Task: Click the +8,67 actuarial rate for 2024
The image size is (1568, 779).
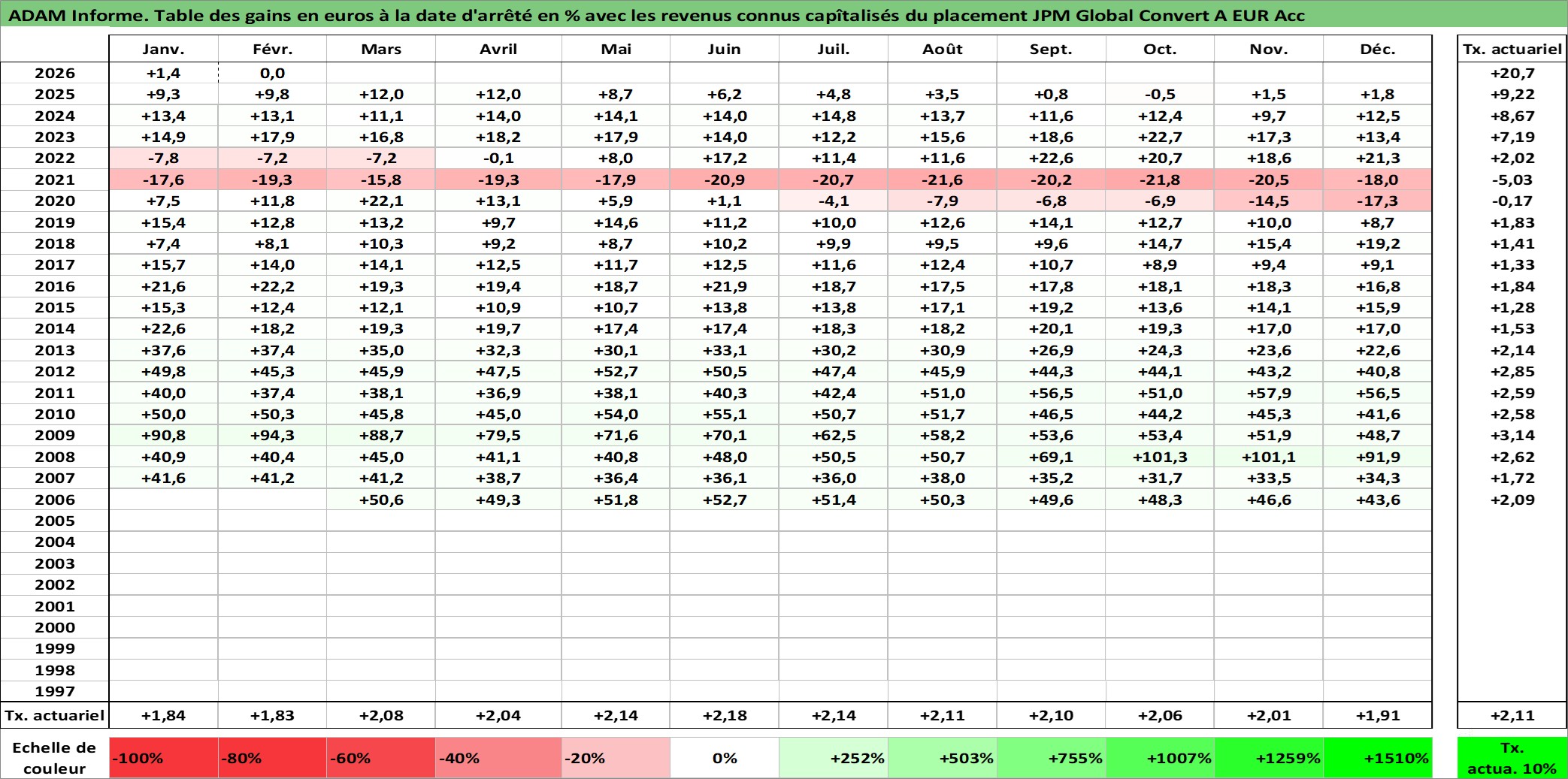Action: coord(1512,116)
